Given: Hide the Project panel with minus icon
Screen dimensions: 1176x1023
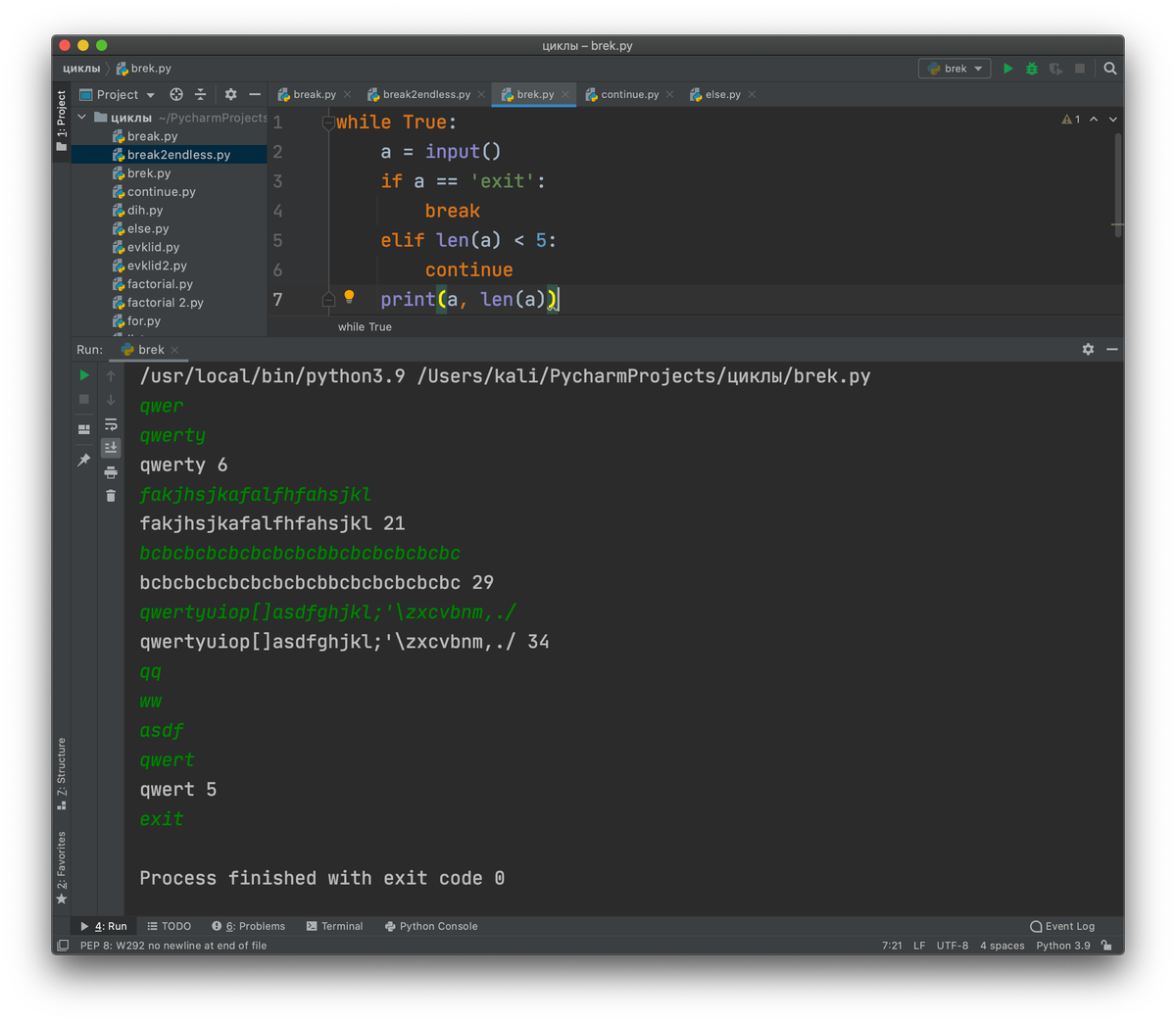Looking at the screenshot, I should click(x=255, y=94).
